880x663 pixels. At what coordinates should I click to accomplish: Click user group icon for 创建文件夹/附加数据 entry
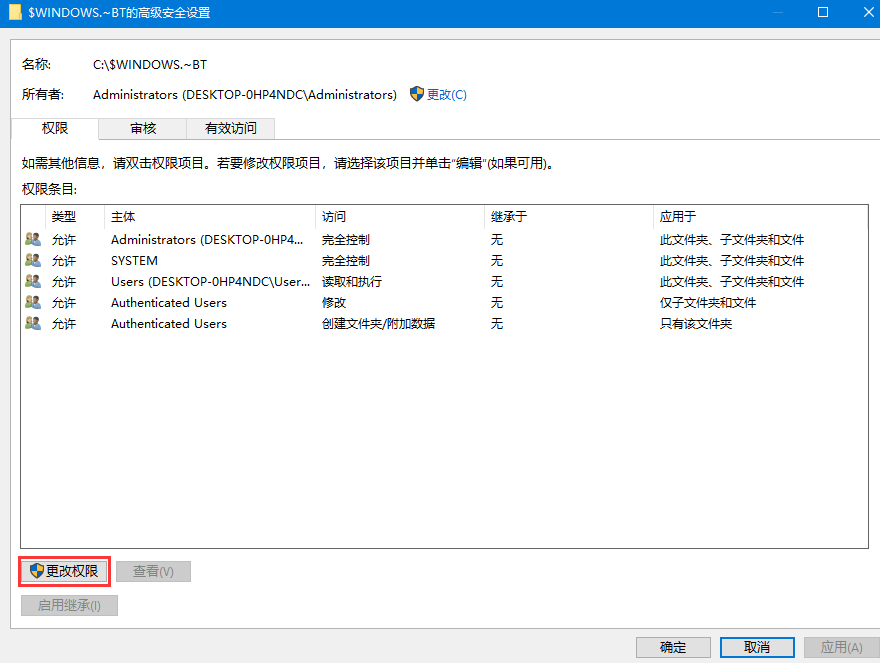[x=33, y=324]
